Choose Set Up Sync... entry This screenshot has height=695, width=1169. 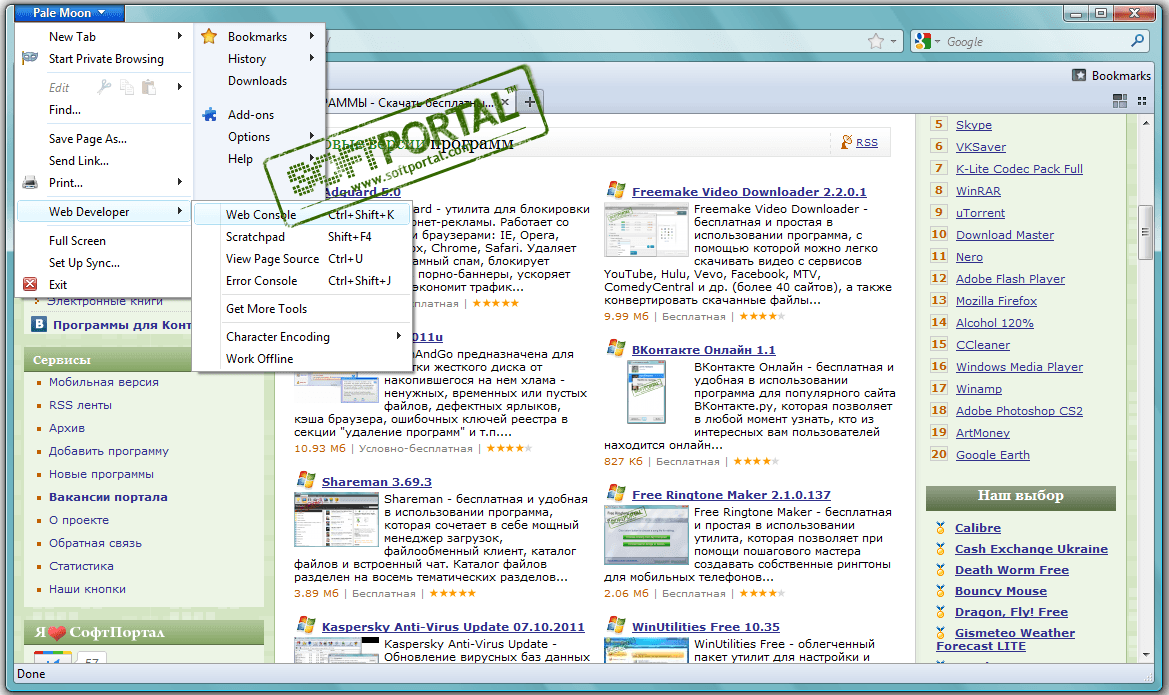pyautogui.click(x=103, y=262)
